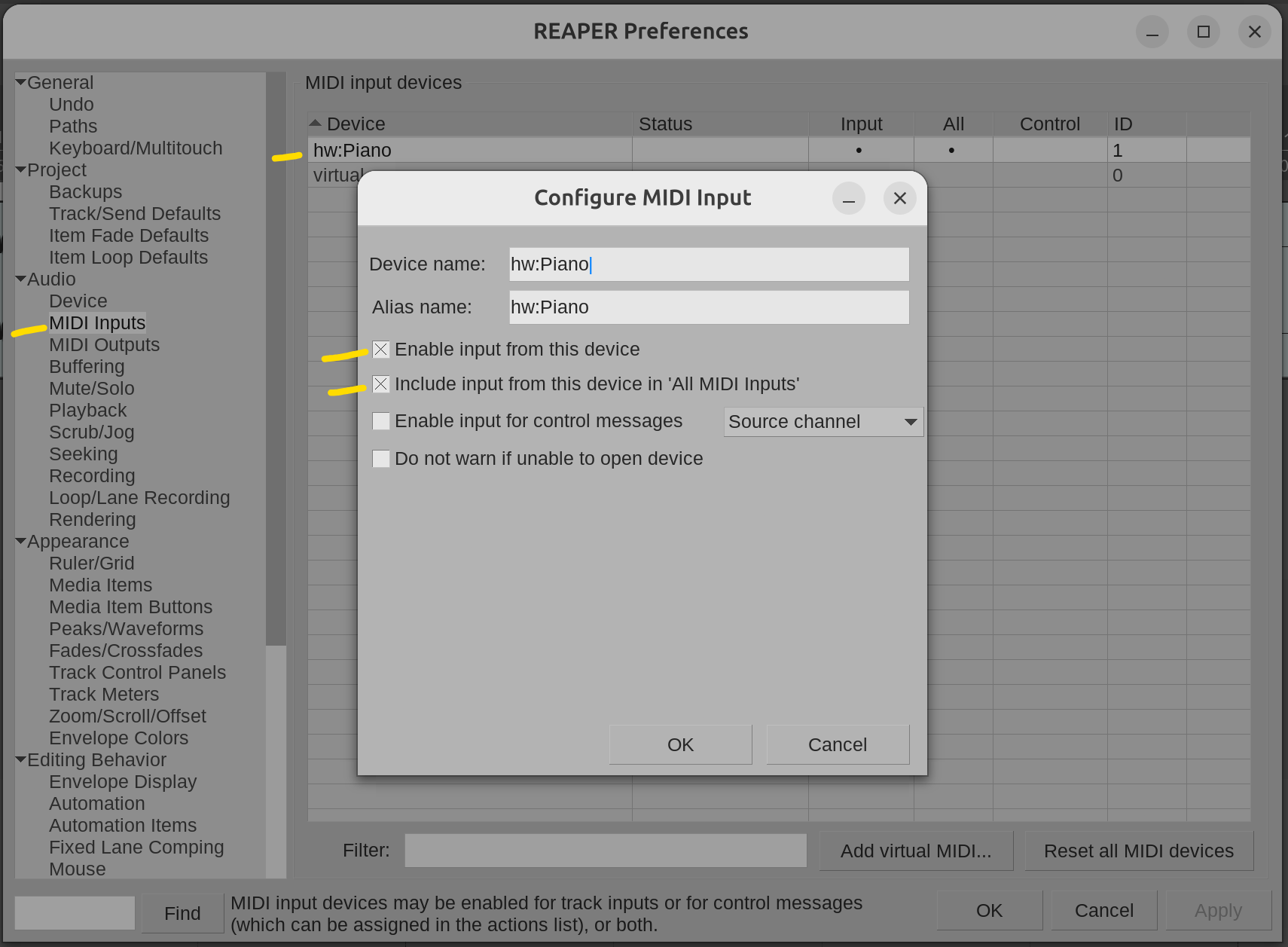Select Item Loop Defaults in the tree
The height and width of the screenshot is (947, 1288).
tap(128, 258)
